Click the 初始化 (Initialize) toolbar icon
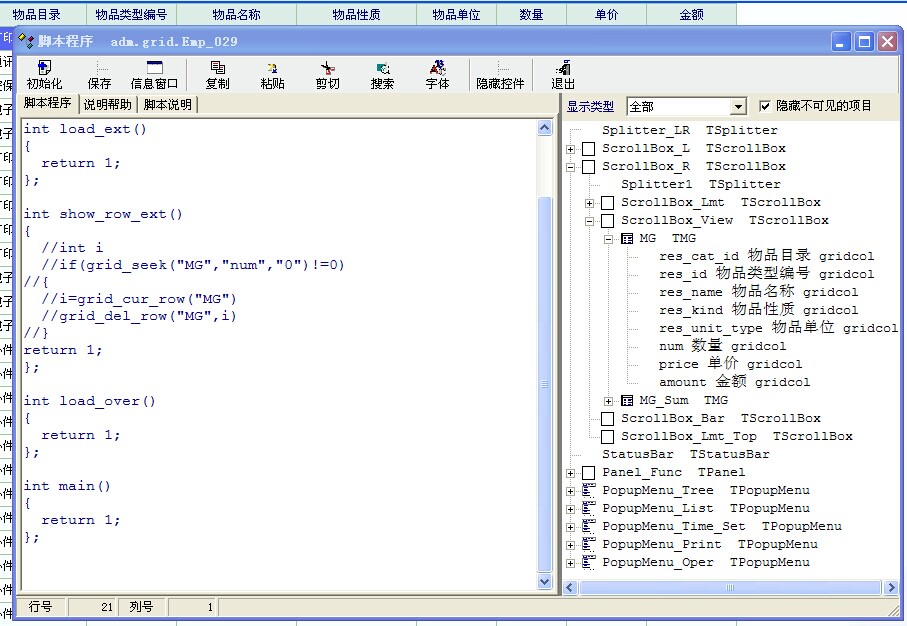 coord(44,75)
